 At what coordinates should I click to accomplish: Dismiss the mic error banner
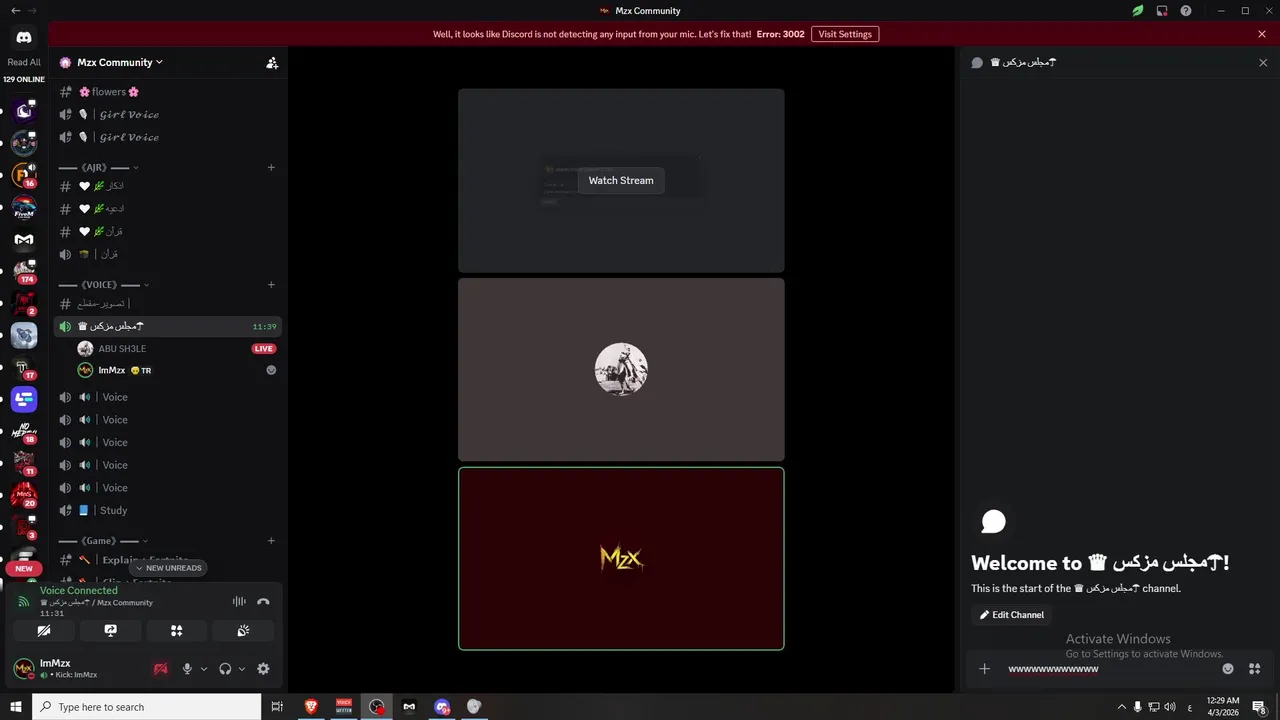pyautogui.click(x=1262, y=34)
